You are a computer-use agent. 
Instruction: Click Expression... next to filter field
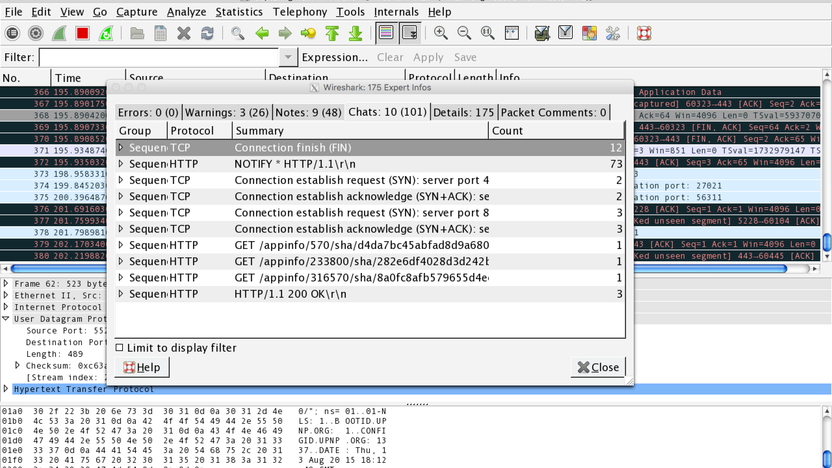click(334, 57)
